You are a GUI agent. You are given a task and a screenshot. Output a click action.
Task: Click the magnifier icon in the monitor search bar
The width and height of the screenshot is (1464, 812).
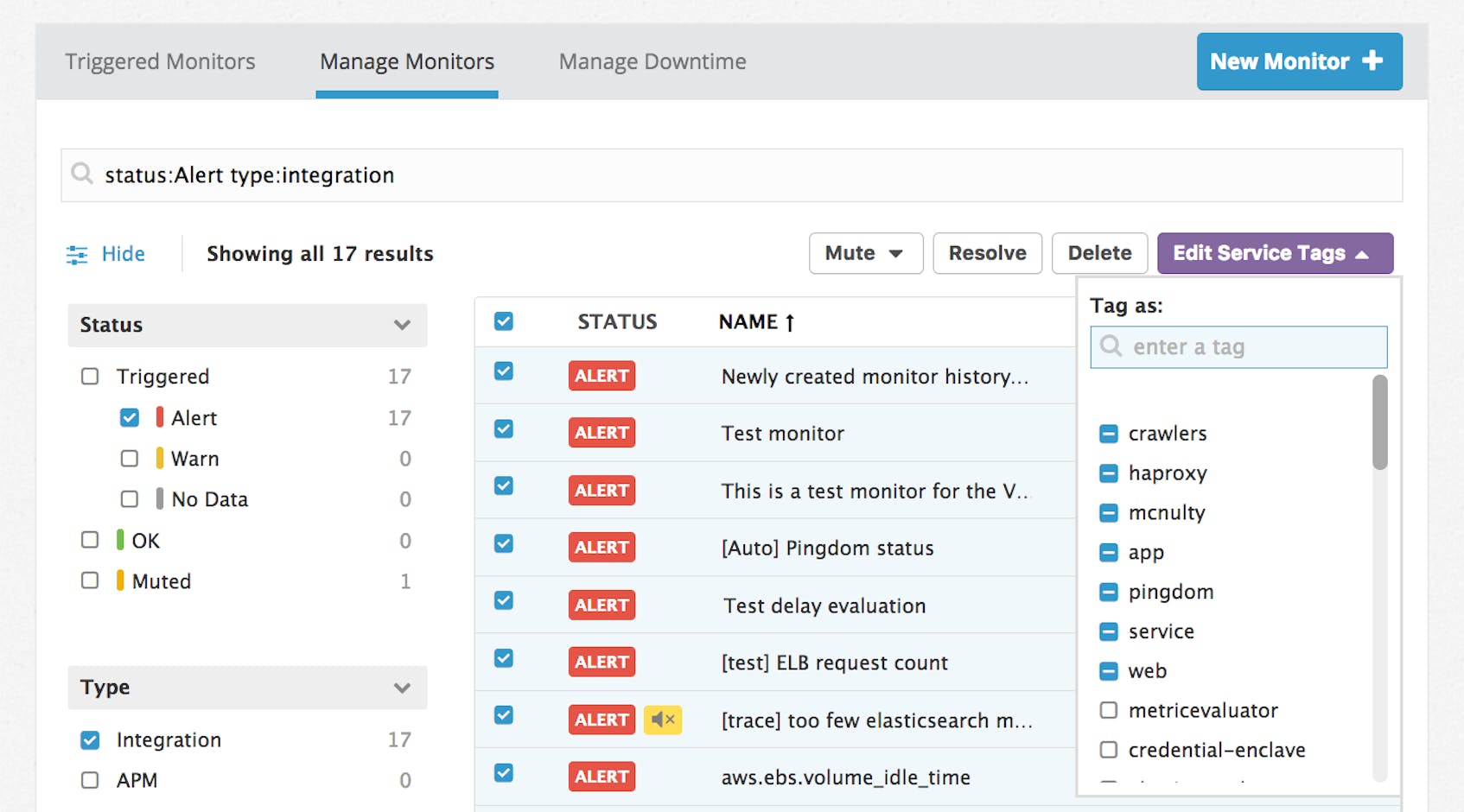(82, 174)
